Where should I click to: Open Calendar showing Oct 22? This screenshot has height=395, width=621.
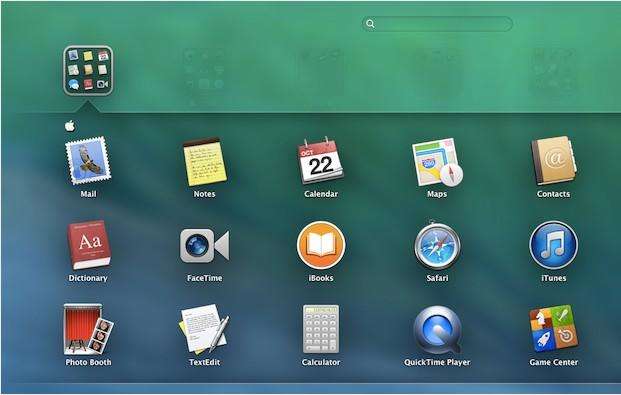pyautogui.click(x=320, y=161)
